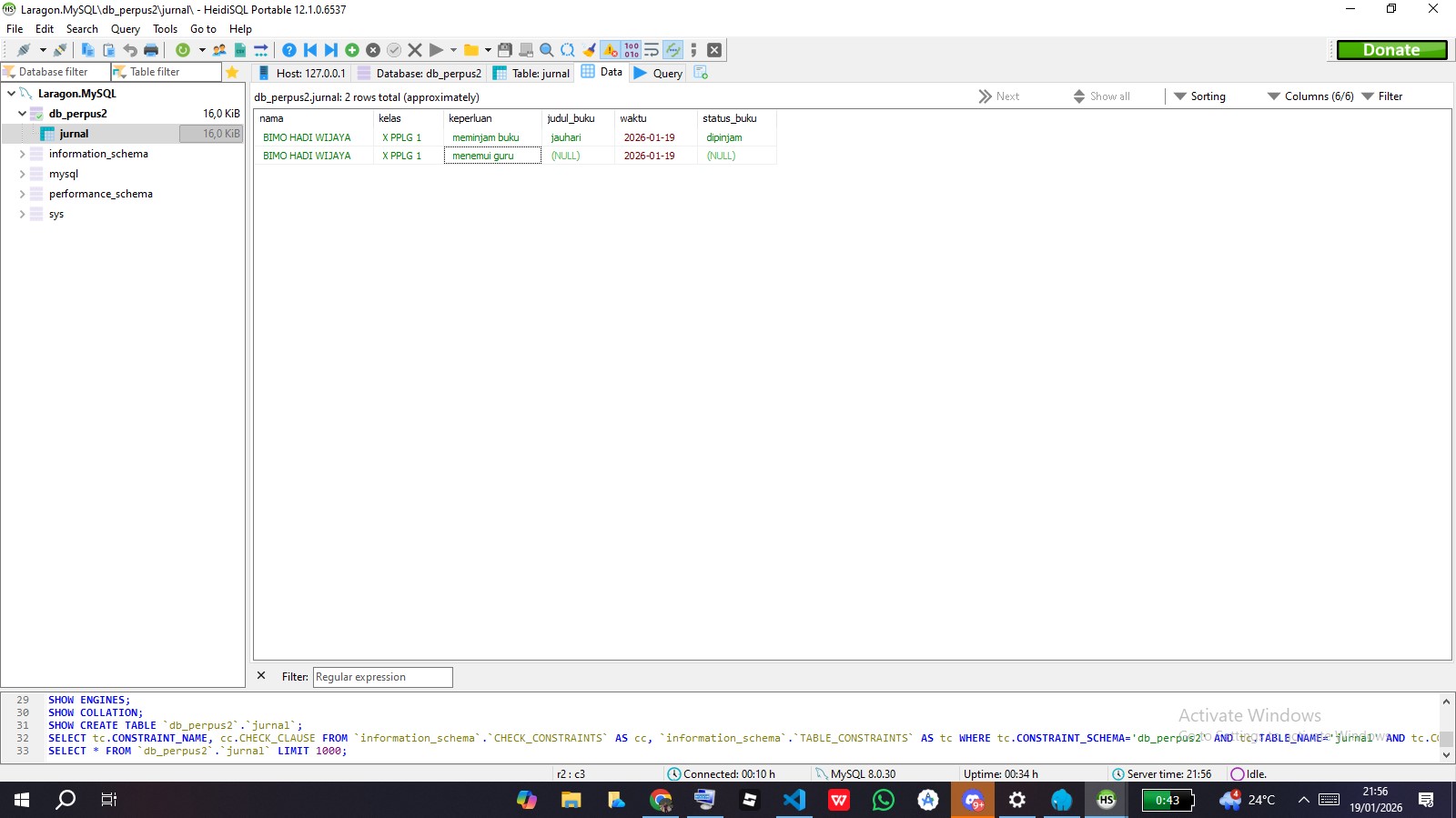Open the Columns (6/6) dropdown
The height and width of the screenshot is (818, 1456).
(1310, 96)
